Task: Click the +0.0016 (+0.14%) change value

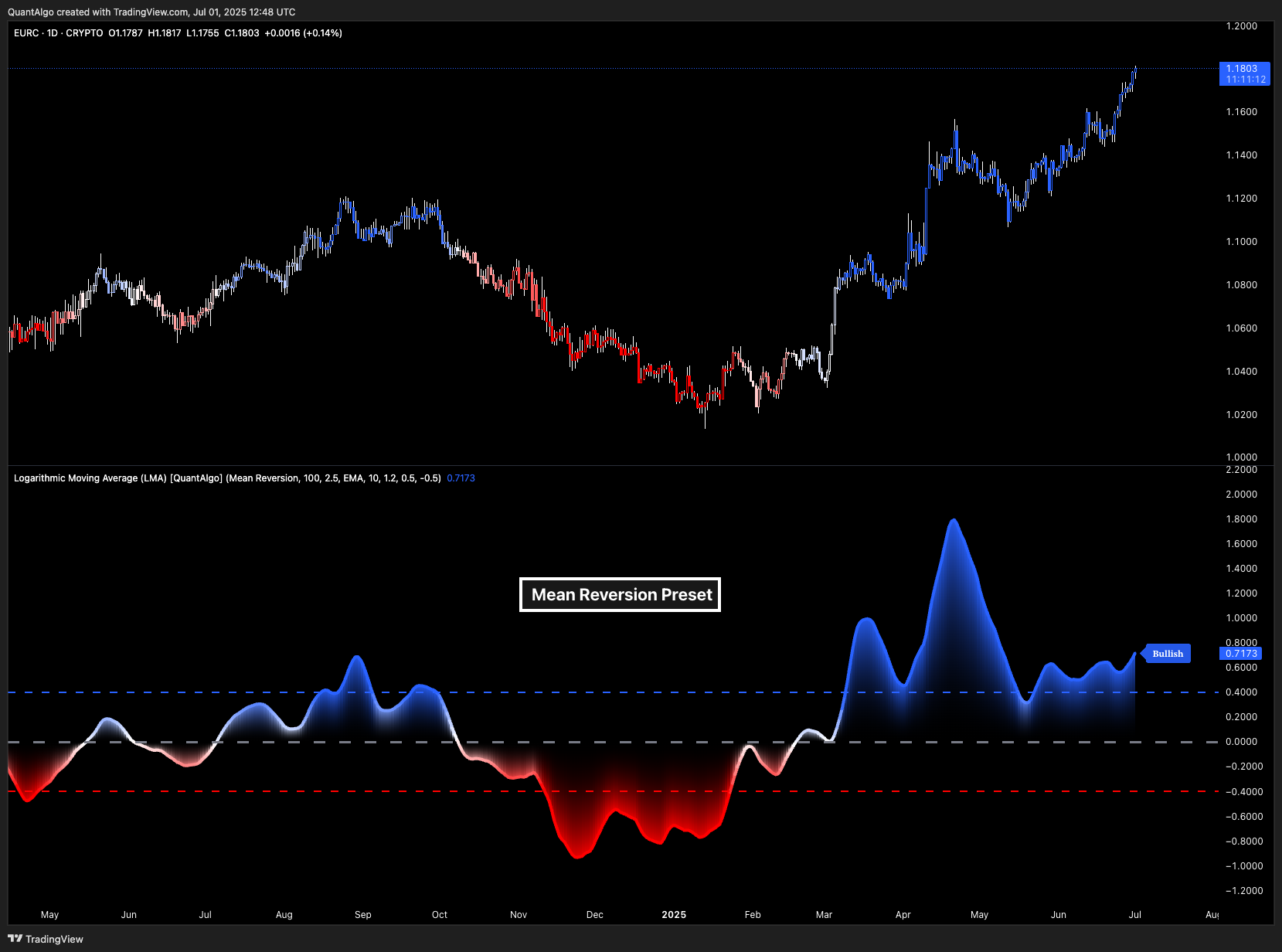Action: [x=303, y=33]
